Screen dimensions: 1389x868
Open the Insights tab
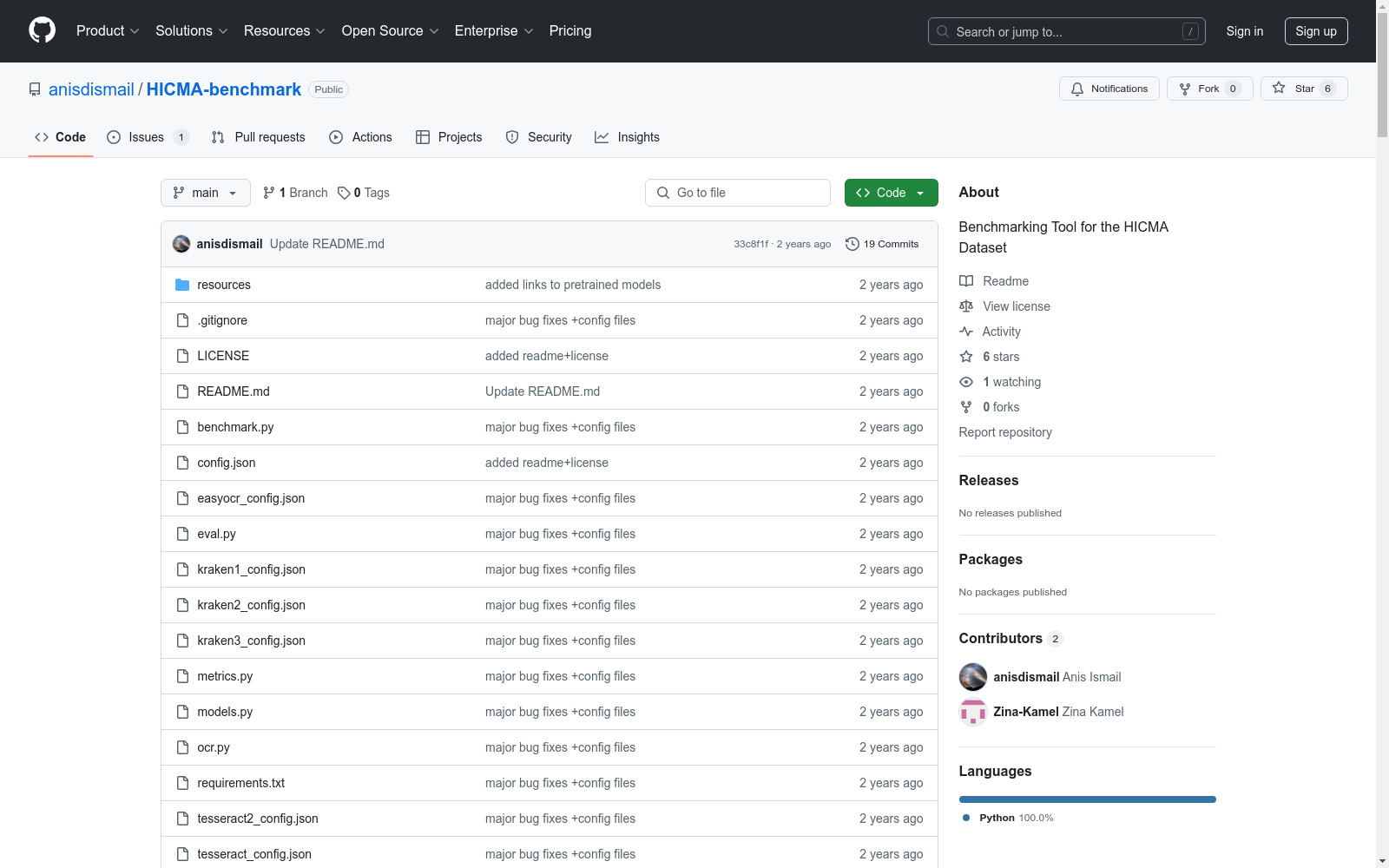(x=627, y=137)
